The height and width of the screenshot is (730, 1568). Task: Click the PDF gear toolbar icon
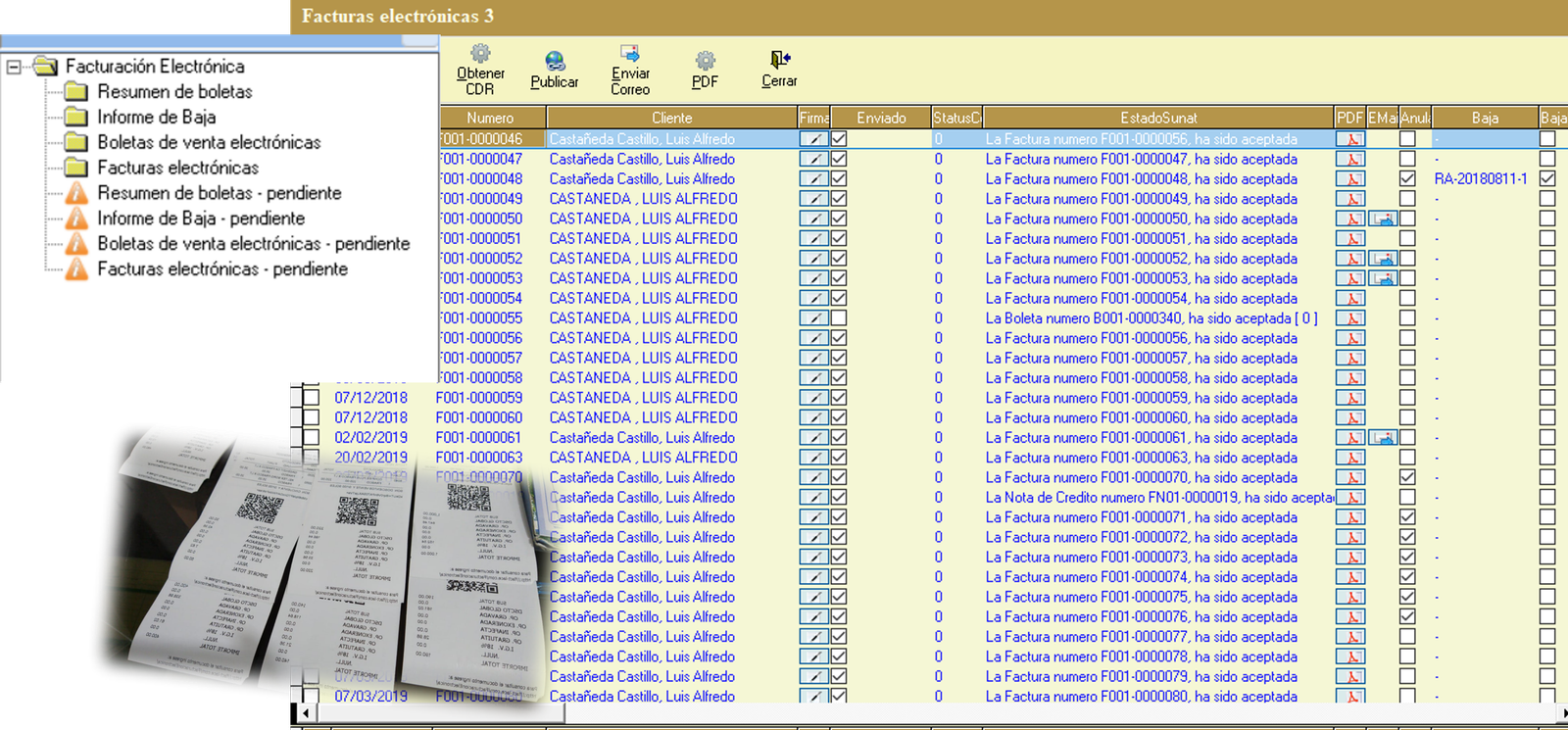(x=705, y=61)
